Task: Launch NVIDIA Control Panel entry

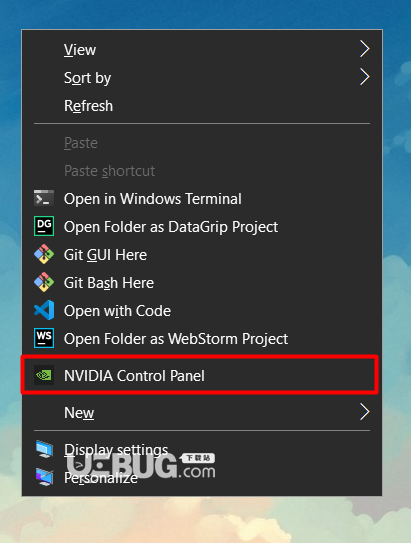Action: coord(202,375)
